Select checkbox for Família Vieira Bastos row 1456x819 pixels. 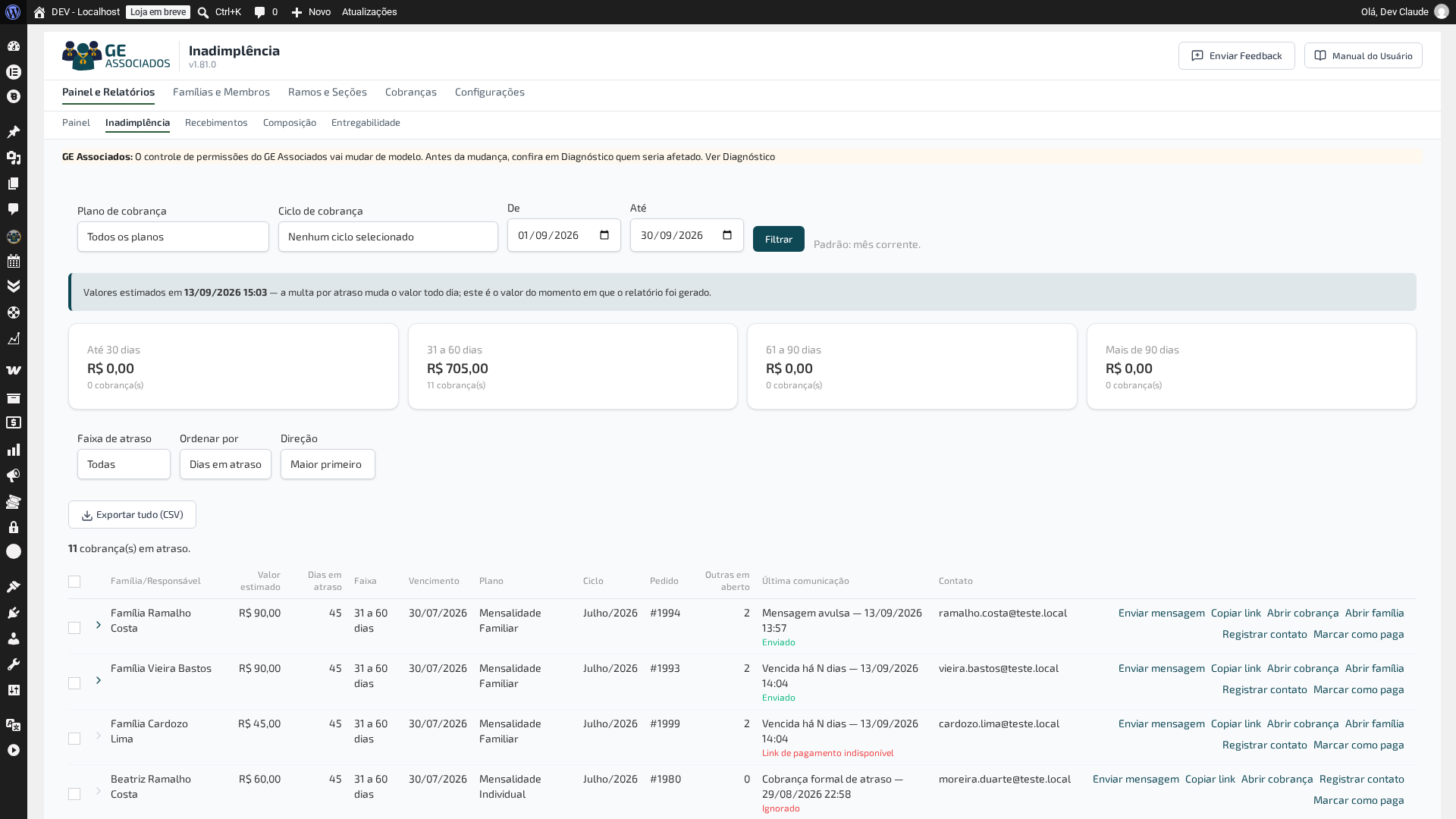(74, 683)
